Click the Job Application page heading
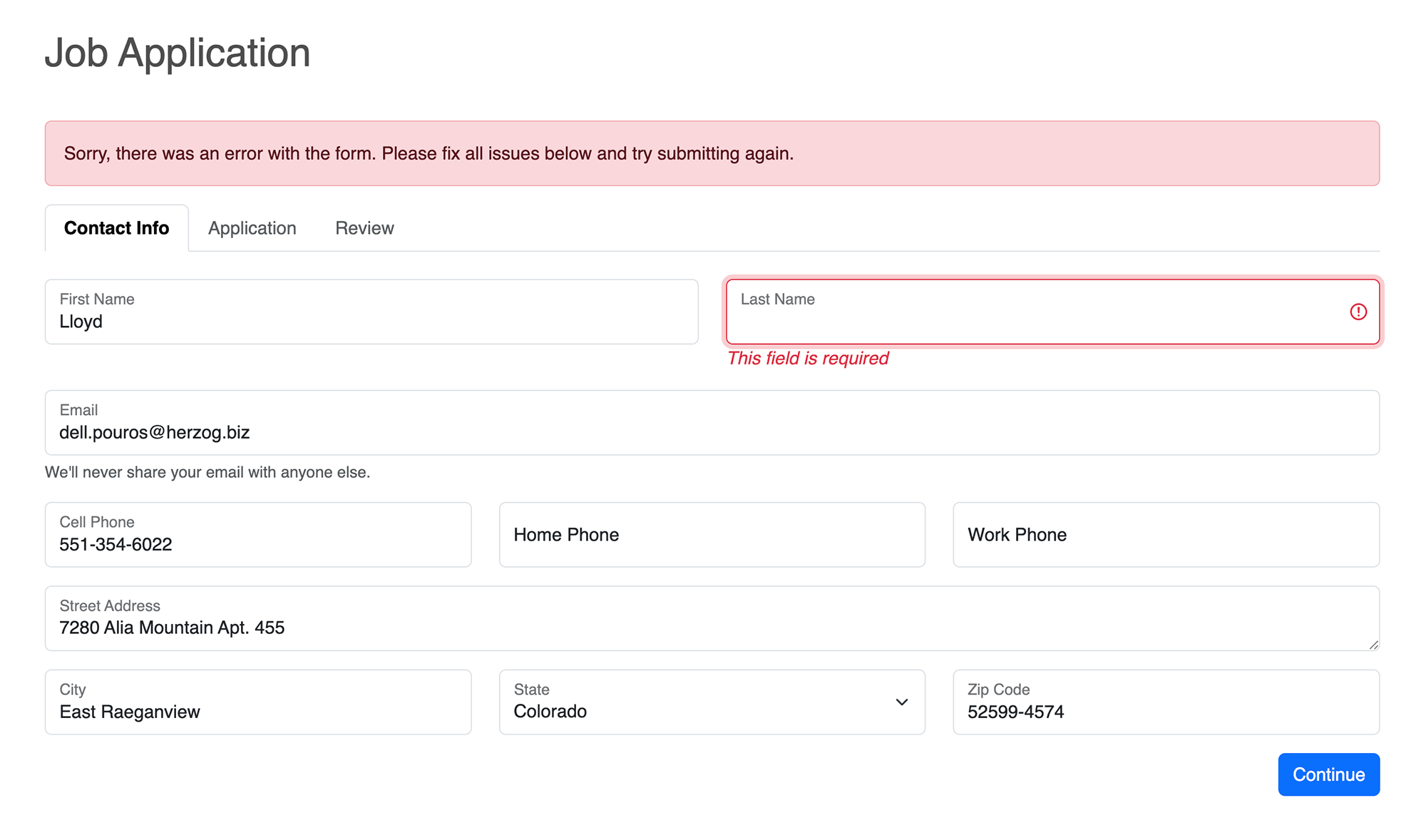Screen dimensions: 1426x840 tap(178, 52)
